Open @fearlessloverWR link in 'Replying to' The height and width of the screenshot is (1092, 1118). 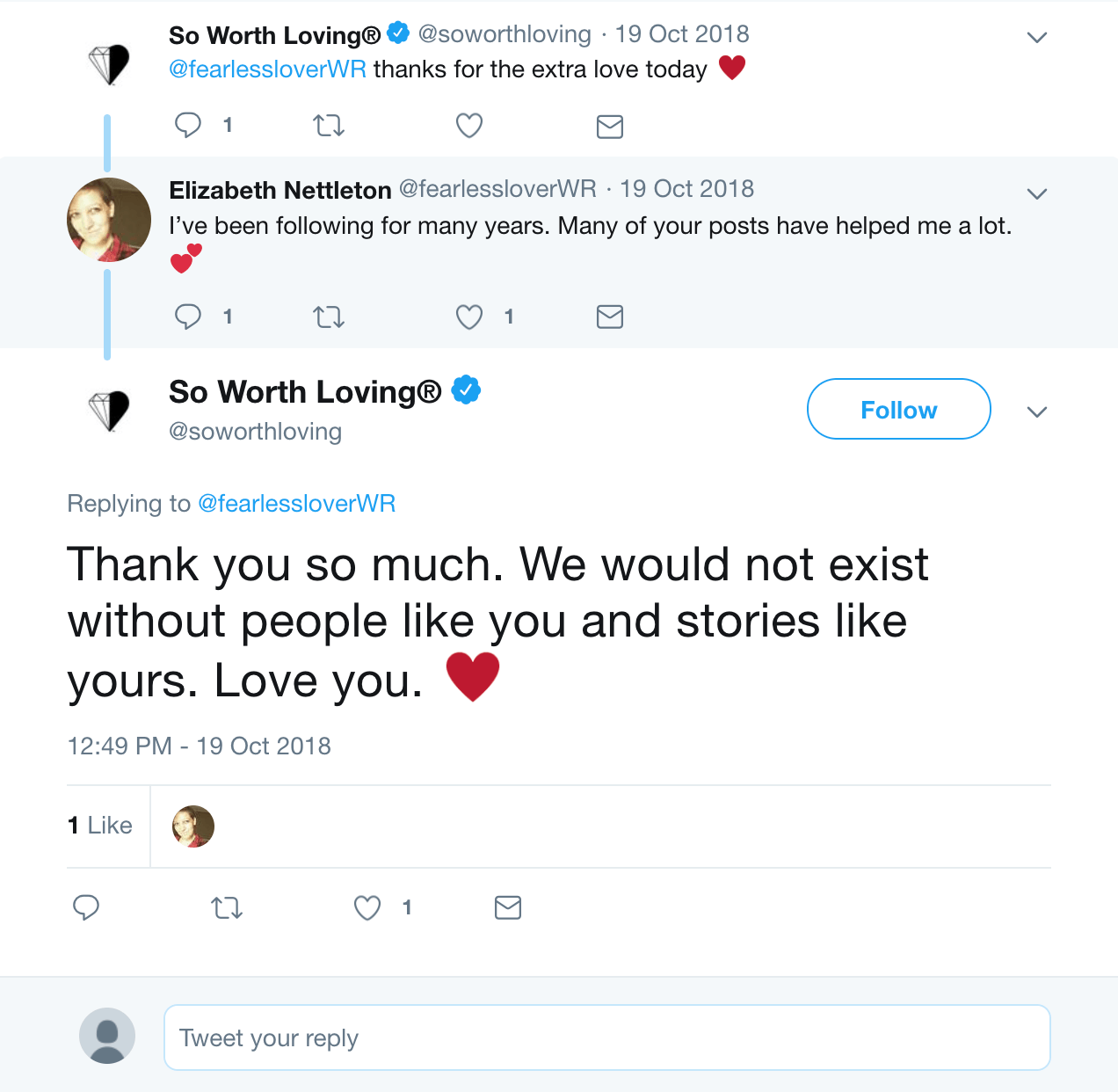click(x=297, y=504)
